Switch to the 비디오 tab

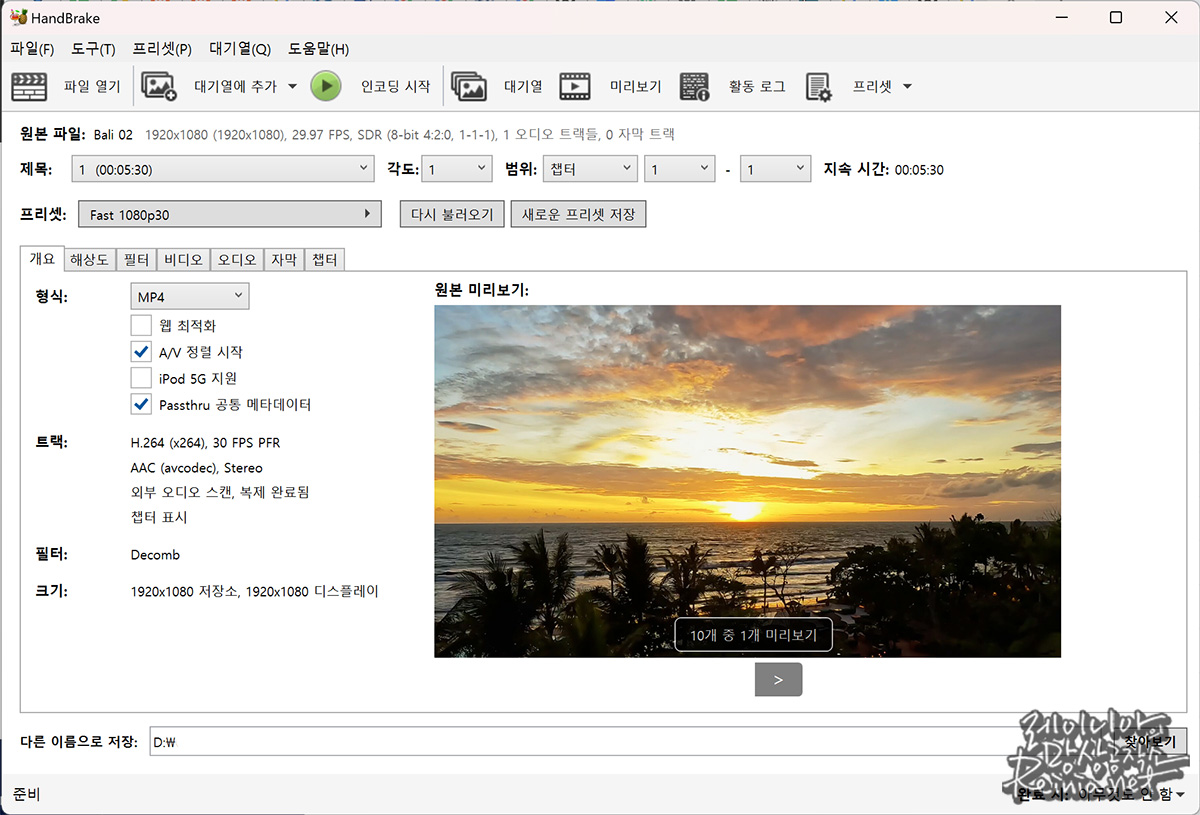click(183, 258)
